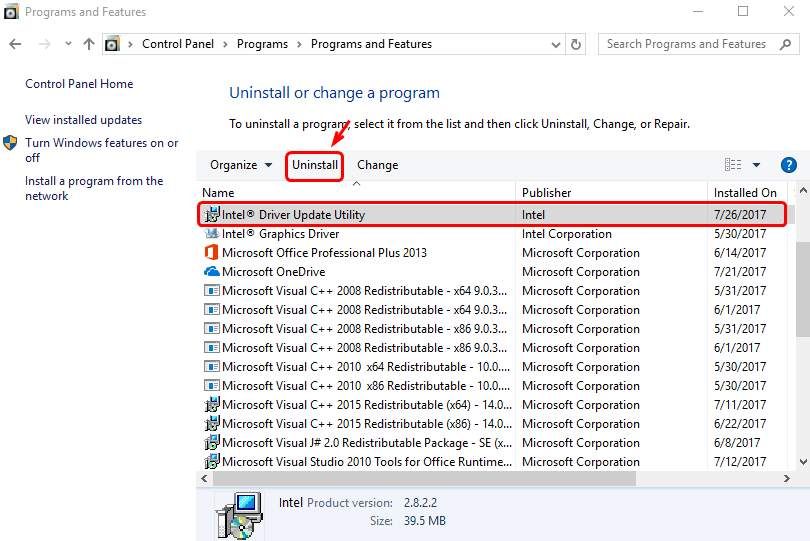
Task: Expand the view options dropdown arrow
Action: pos(757,165)
